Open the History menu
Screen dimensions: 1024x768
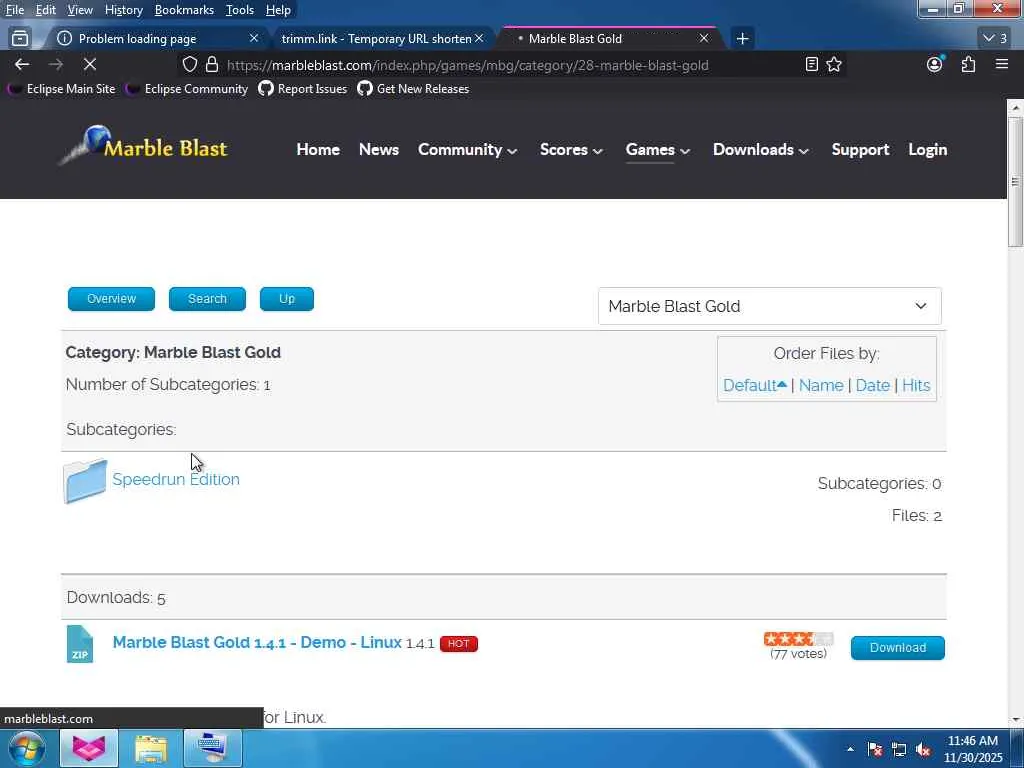tap(123, 10)
